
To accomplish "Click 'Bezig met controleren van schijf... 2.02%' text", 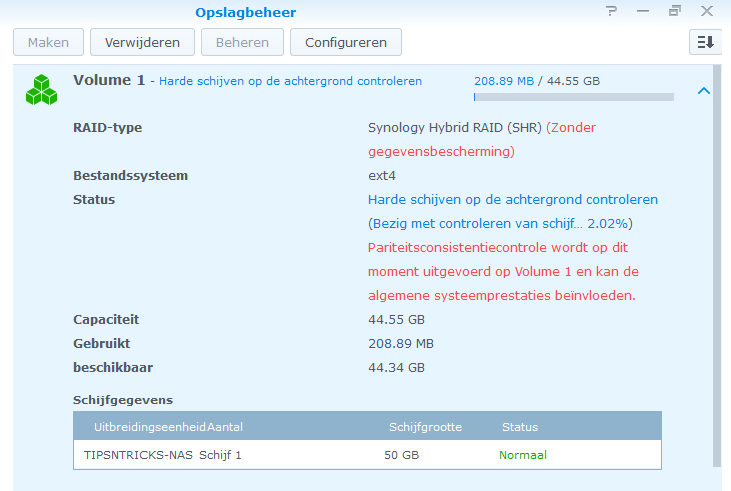I will click(500, 224).
